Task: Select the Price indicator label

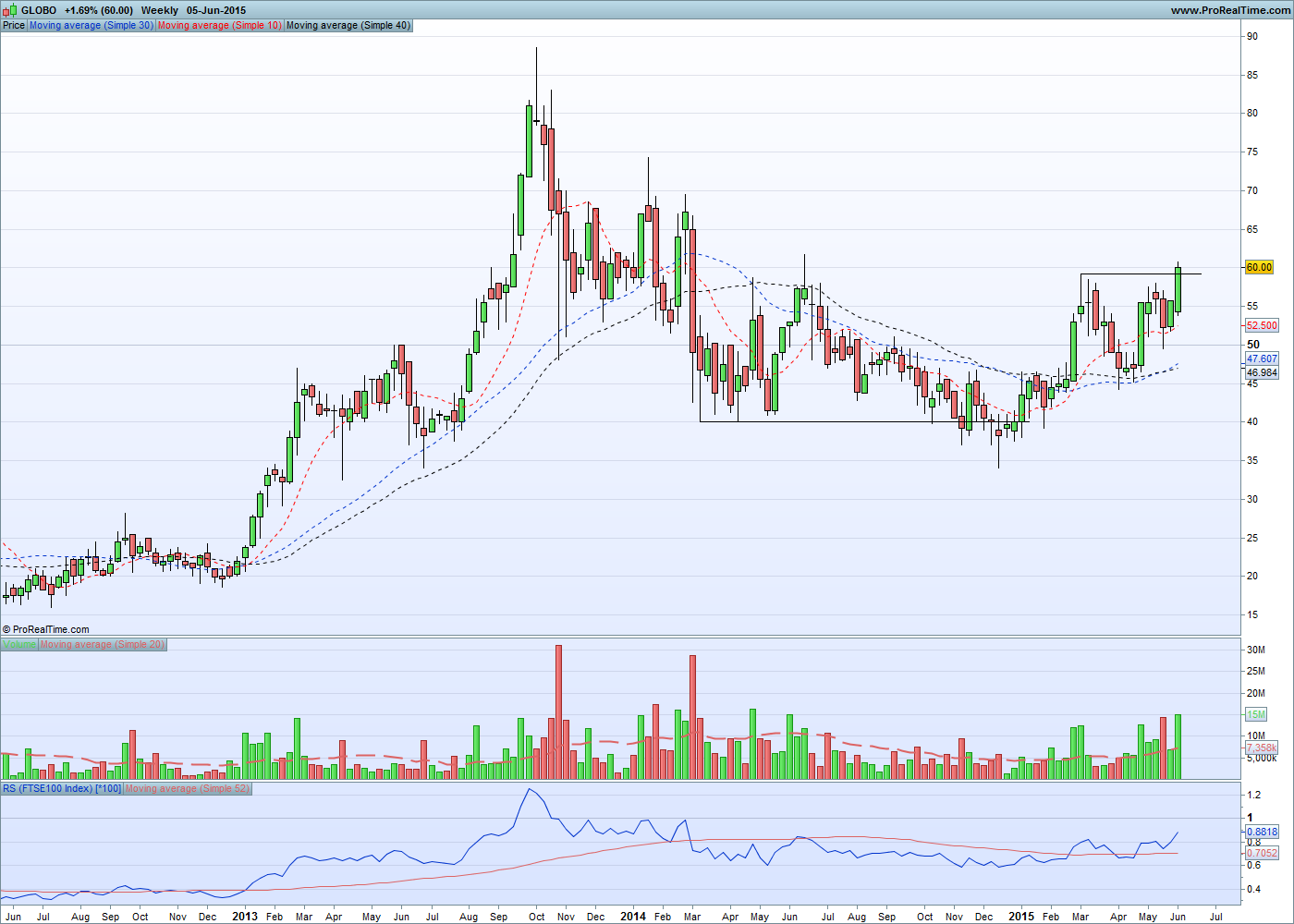Action: 14,25
